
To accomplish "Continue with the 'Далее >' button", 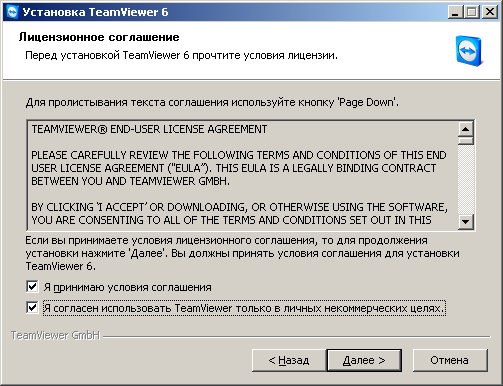I will [364, 360].
